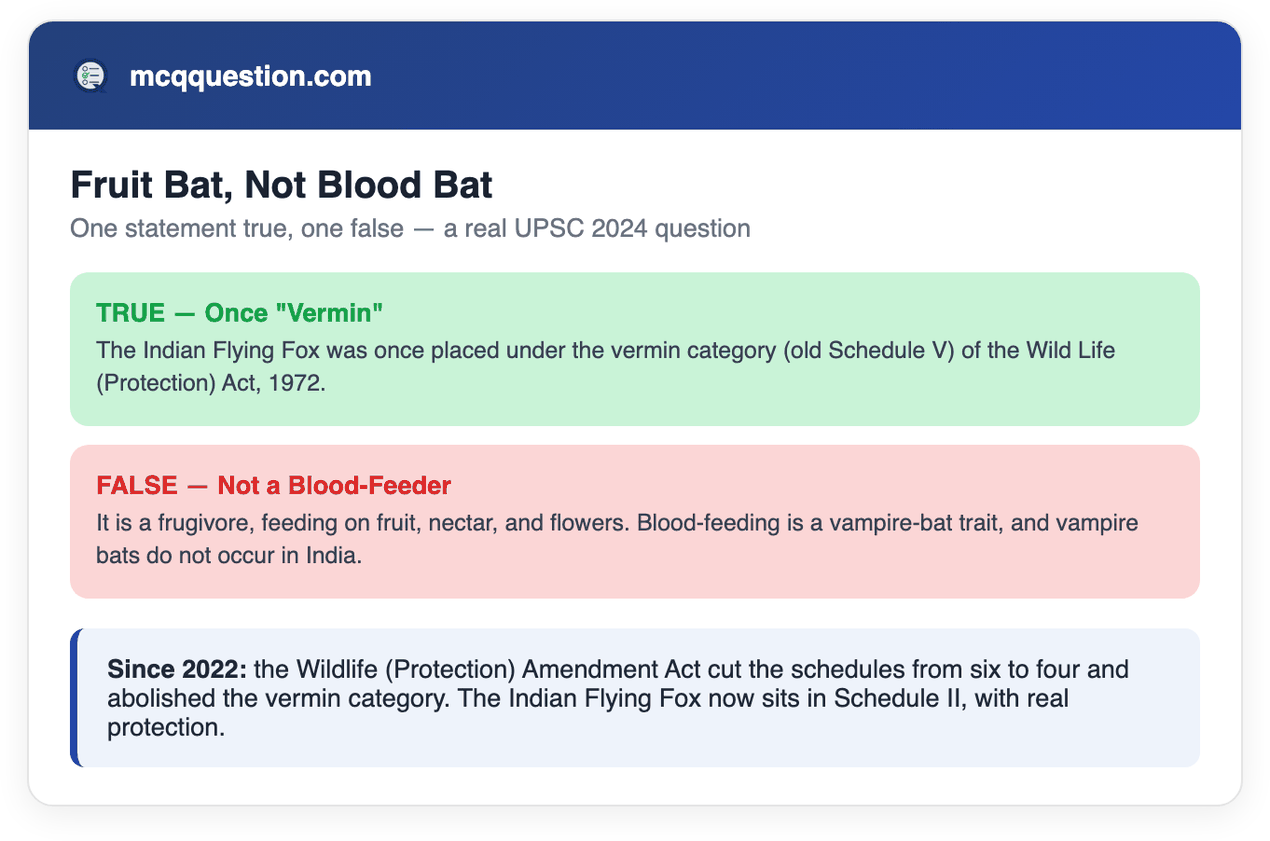Open the mcqquestion.com site name link
Screen dimensions: 1270x841
(250, 76)
